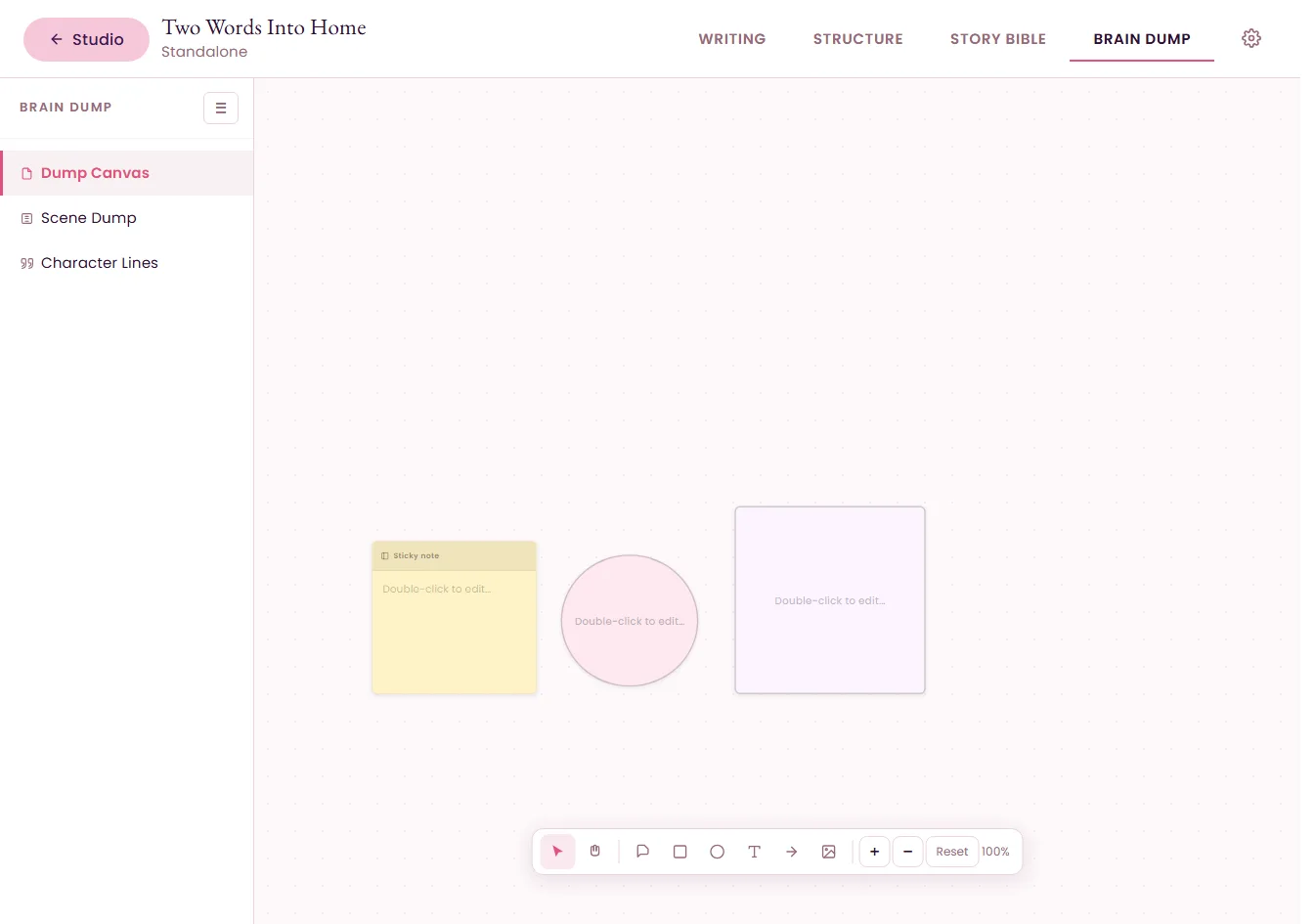Pick the rectangle shape tool
The width and height of the screenshot is (1315, 924).
point(679,852)
